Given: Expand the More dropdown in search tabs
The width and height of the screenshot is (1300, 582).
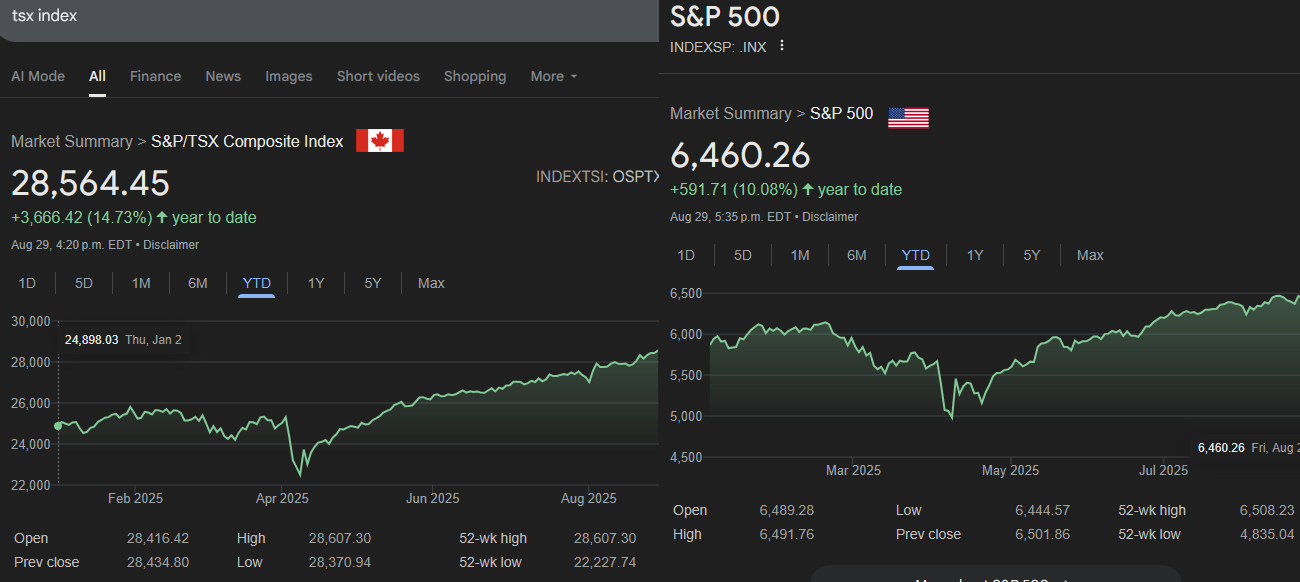Looking at the screenshot, I should [x=554, y=76].
